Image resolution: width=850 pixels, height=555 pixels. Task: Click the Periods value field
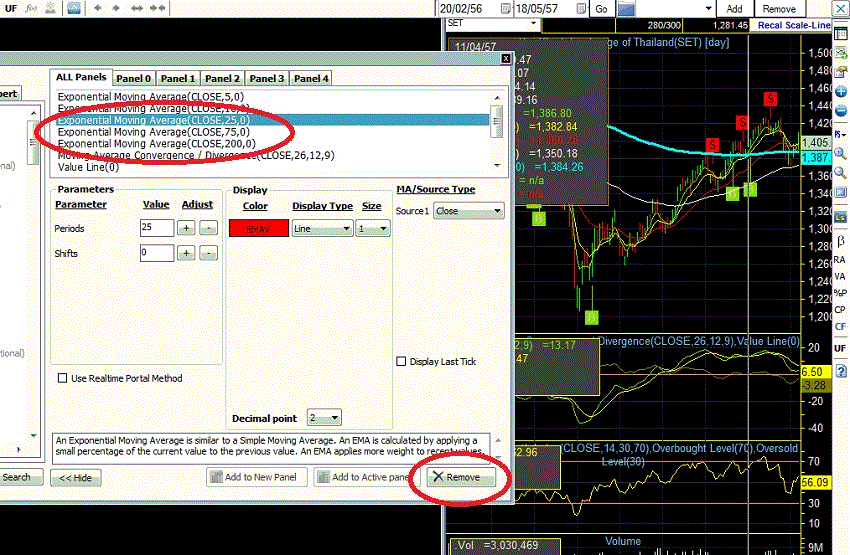(157, 228)
